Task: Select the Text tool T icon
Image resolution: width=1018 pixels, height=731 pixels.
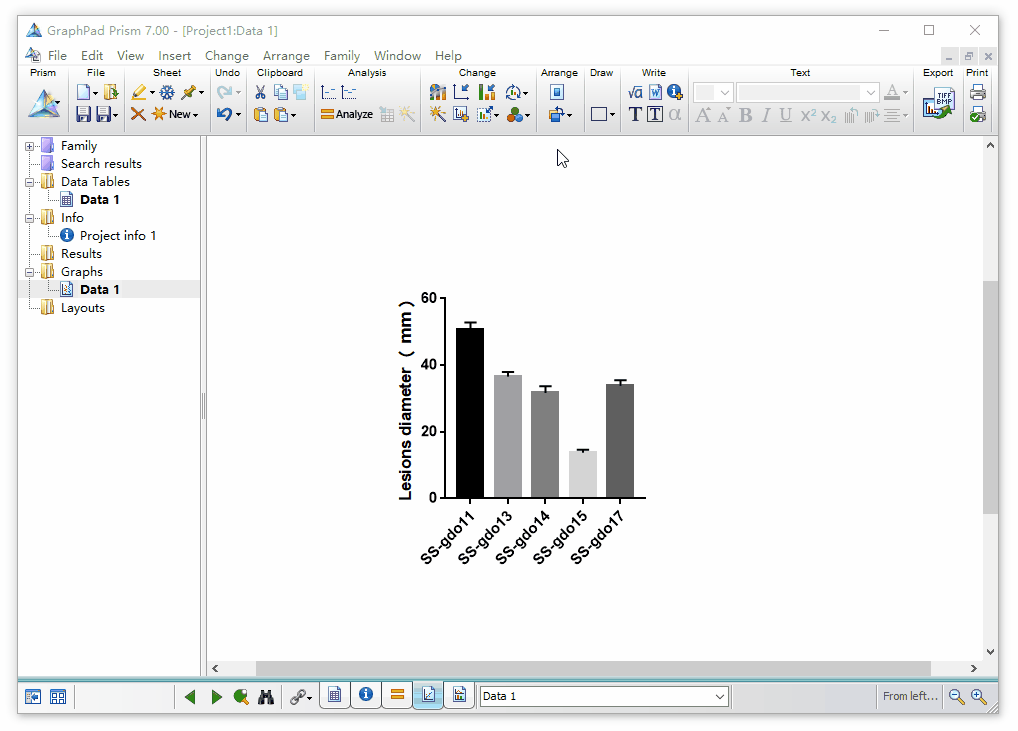Action: pos(635,115)
